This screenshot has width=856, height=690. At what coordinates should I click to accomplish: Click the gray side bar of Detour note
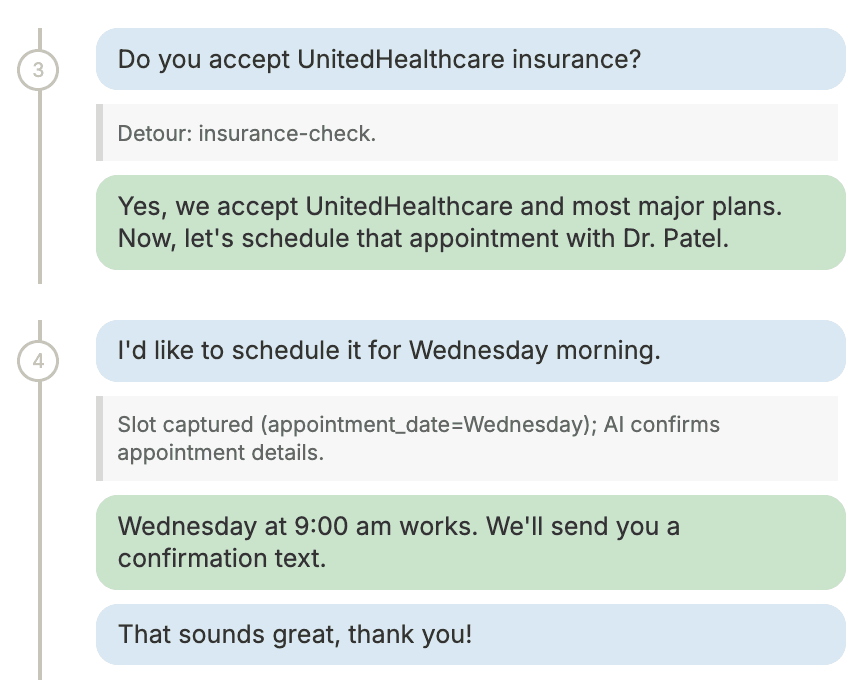[x=99, y=133]
